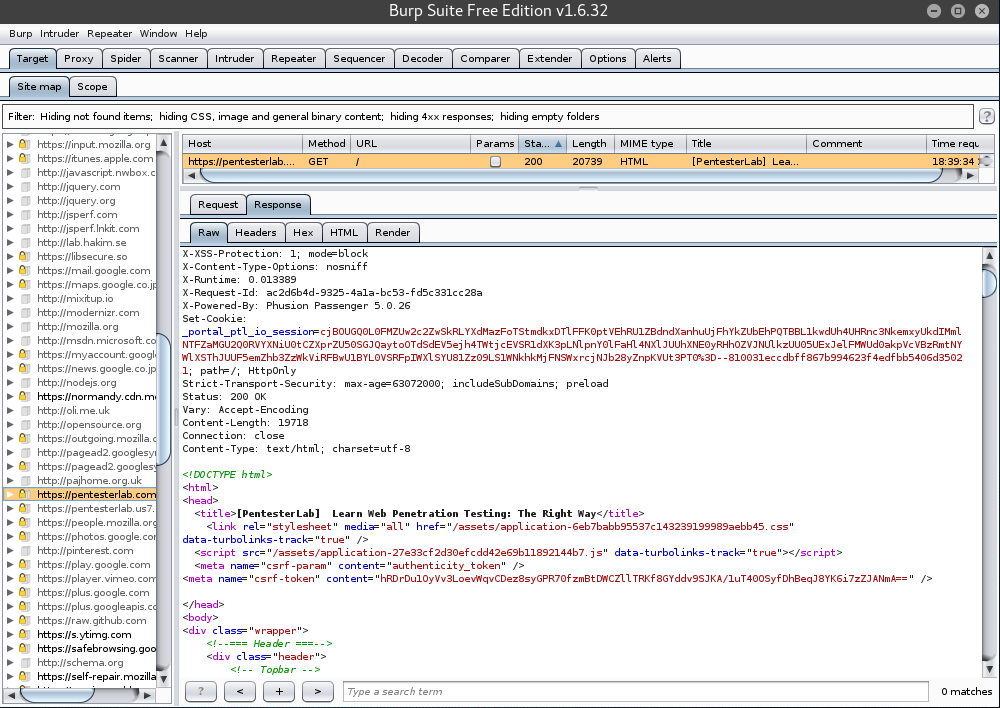Viewport: 1000px width, 708px height.
Task: Switch to the Request tab
Action: (x=217, y=205)
